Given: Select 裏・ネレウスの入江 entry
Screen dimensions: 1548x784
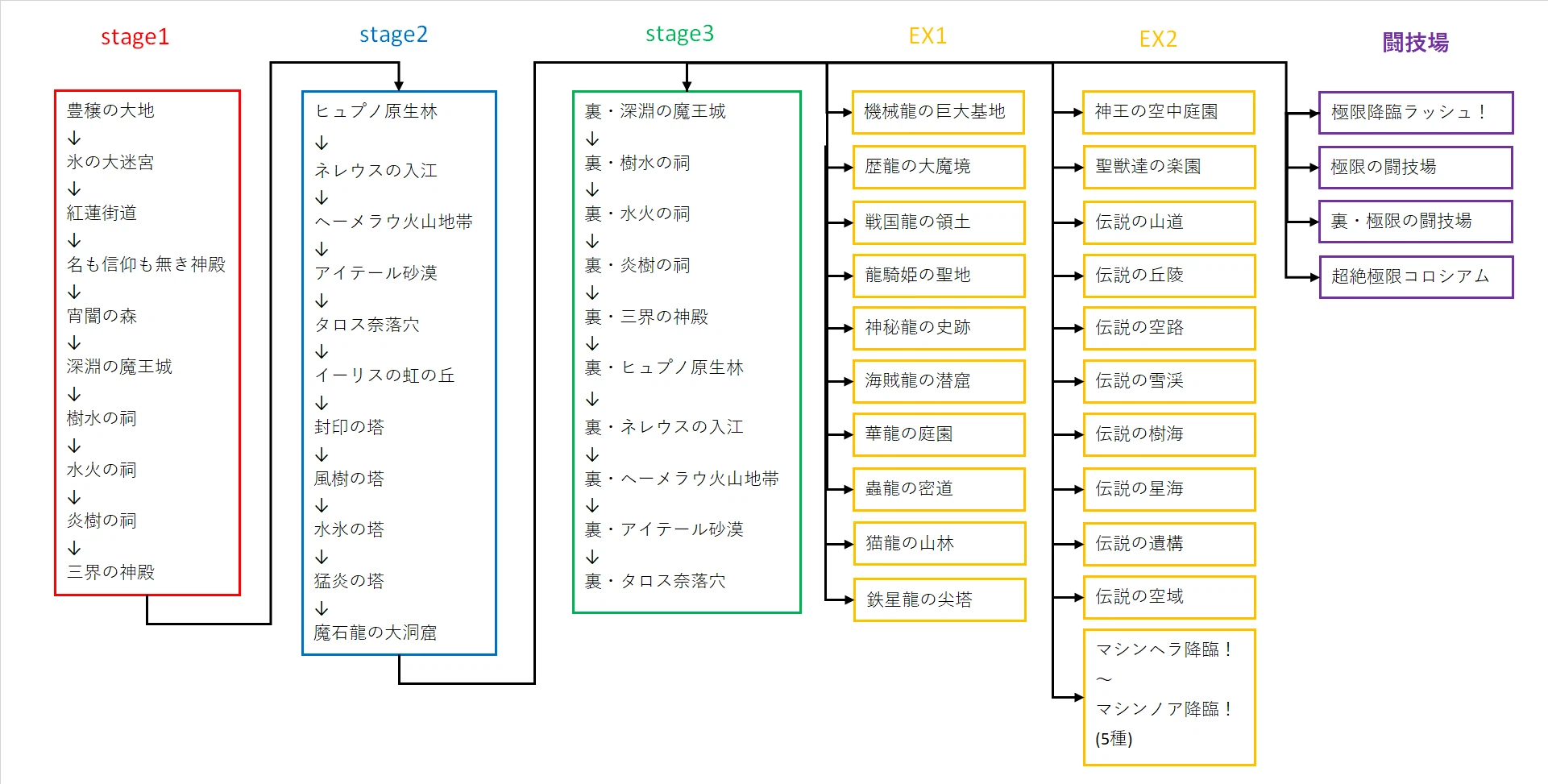Looking at the screenshot, I should [664, 427].
